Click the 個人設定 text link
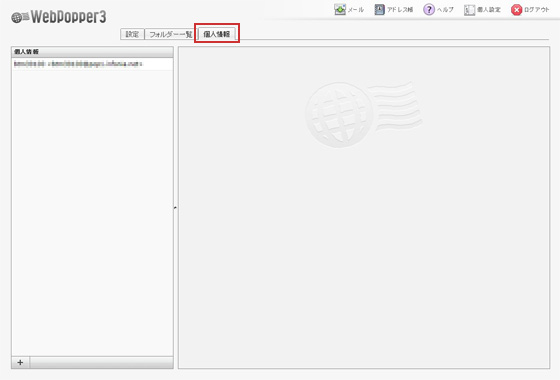560x380 pixels. point(489,10)
